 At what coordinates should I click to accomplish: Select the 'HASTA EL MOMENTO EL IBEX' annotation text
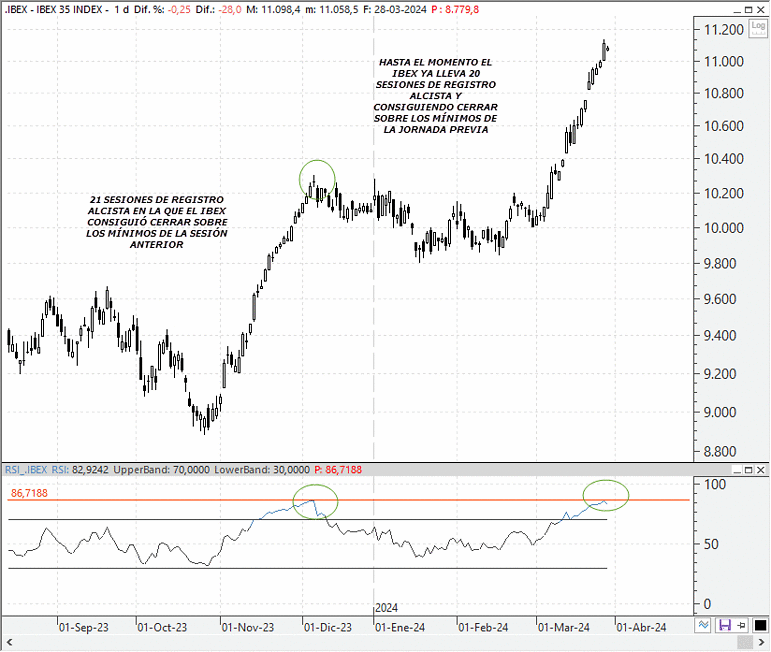436,96
